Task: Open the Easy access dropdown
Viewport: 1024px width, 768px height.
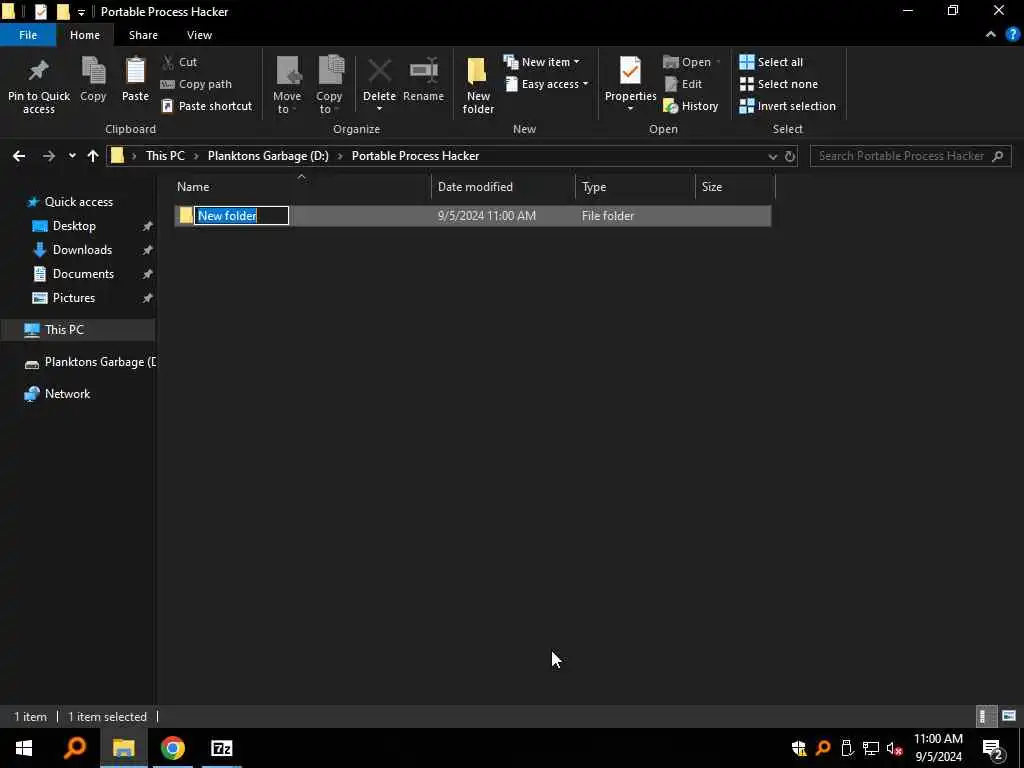Action: click(547, 84)
